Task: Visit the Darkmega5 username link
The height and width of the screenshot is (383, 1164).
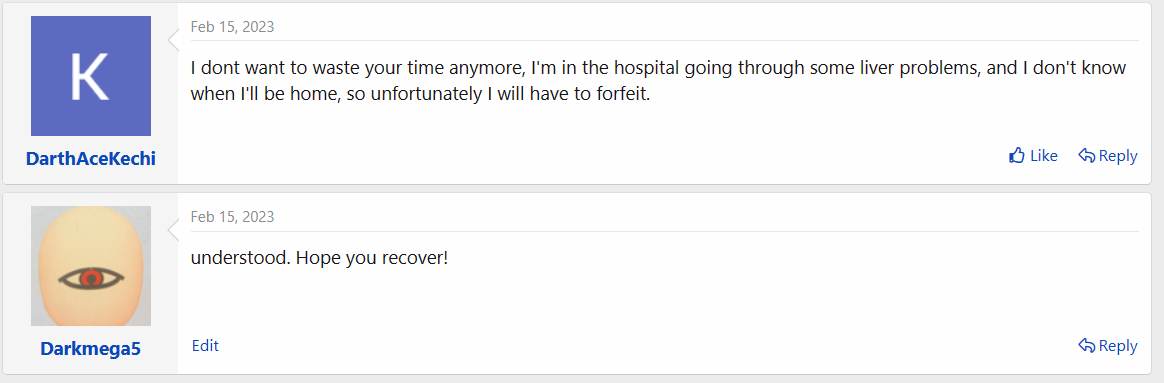Action: pyautogui.click(x=91, y=348)
